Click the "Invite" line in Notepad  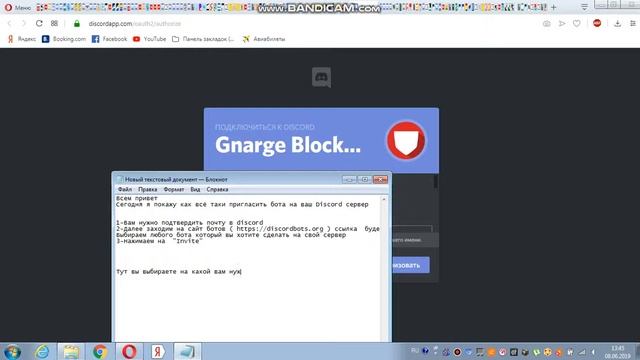tap(159, 241)
